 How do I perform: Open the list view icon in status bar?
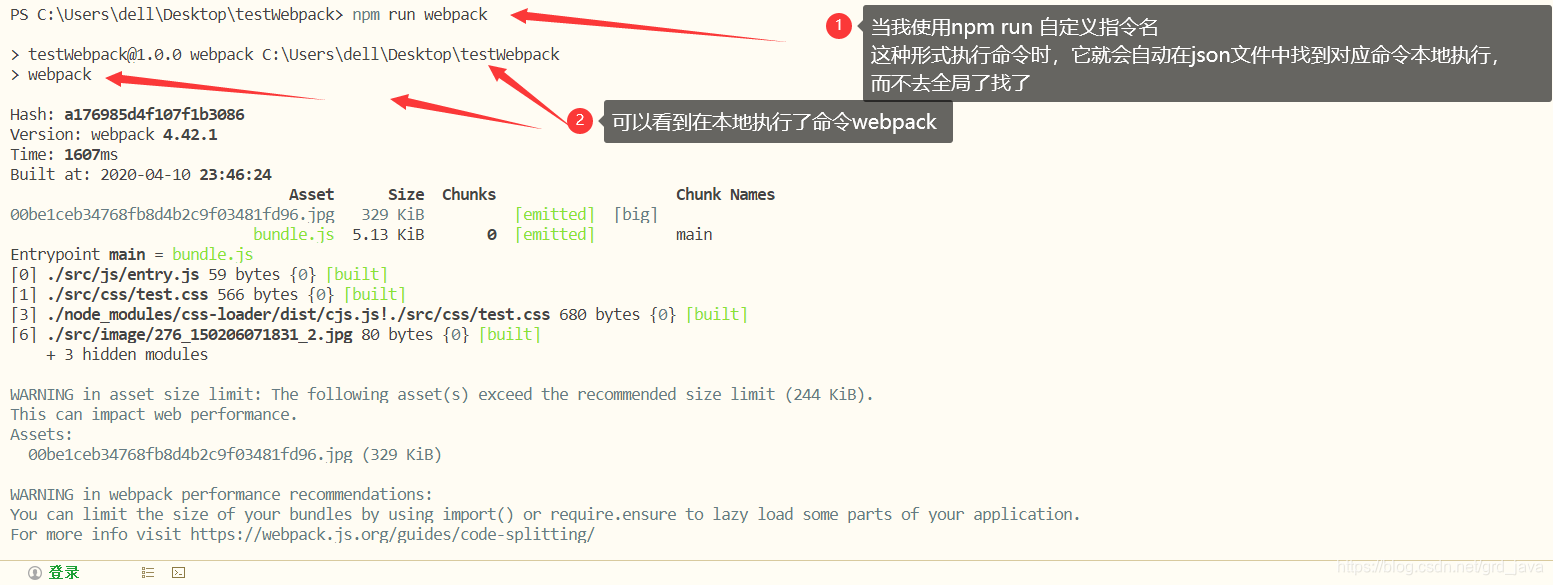tap(148, 573)
